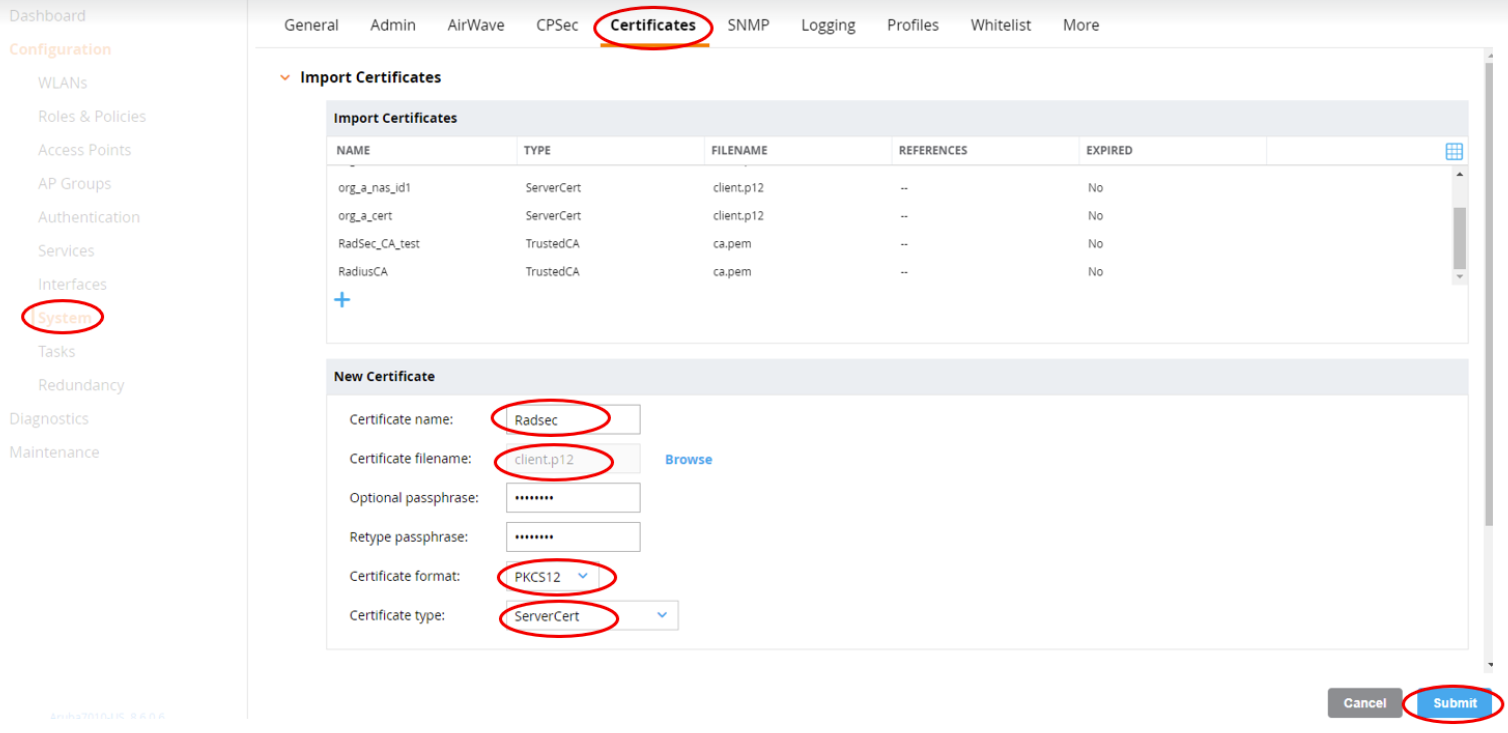Select the RadSec_CA_test certificate row
Screen dimensions: 1508x733
(x=379, y=244)
